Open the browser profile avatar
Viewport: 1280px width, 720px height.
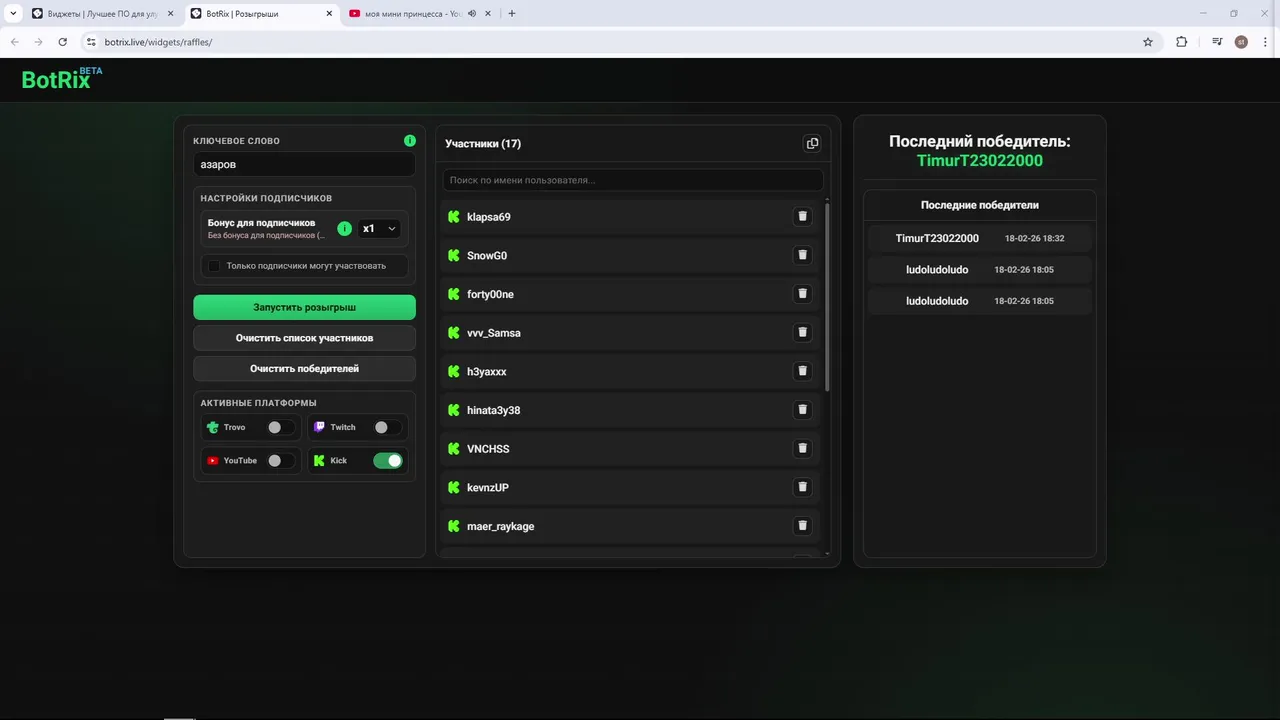(x=1241, y=42)
